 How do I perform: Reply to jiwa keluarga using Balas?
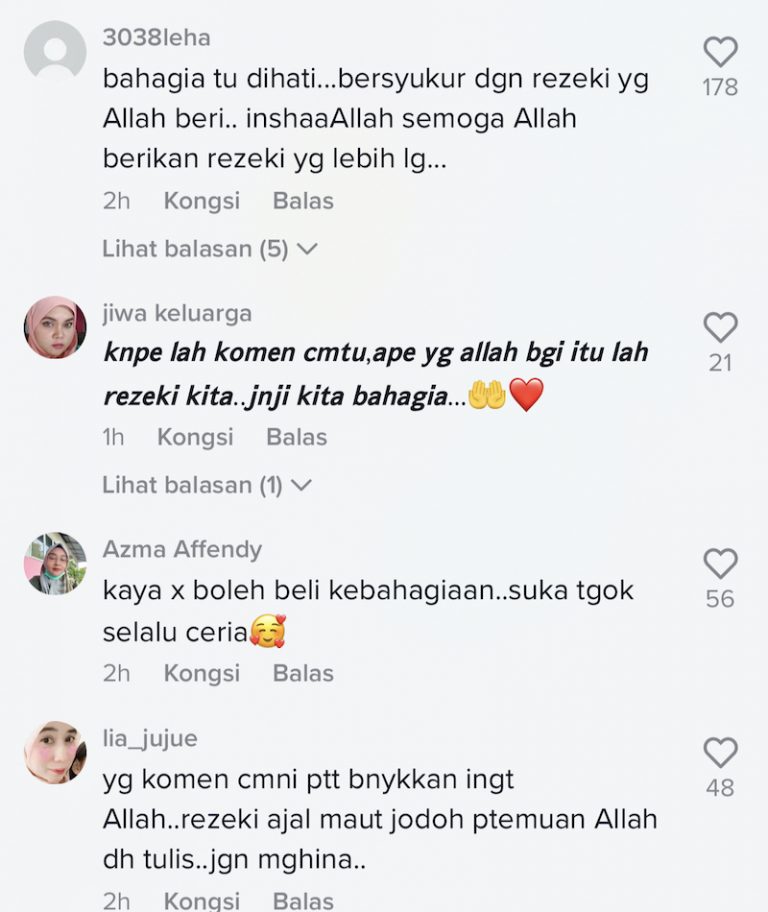tap(297, 437)
